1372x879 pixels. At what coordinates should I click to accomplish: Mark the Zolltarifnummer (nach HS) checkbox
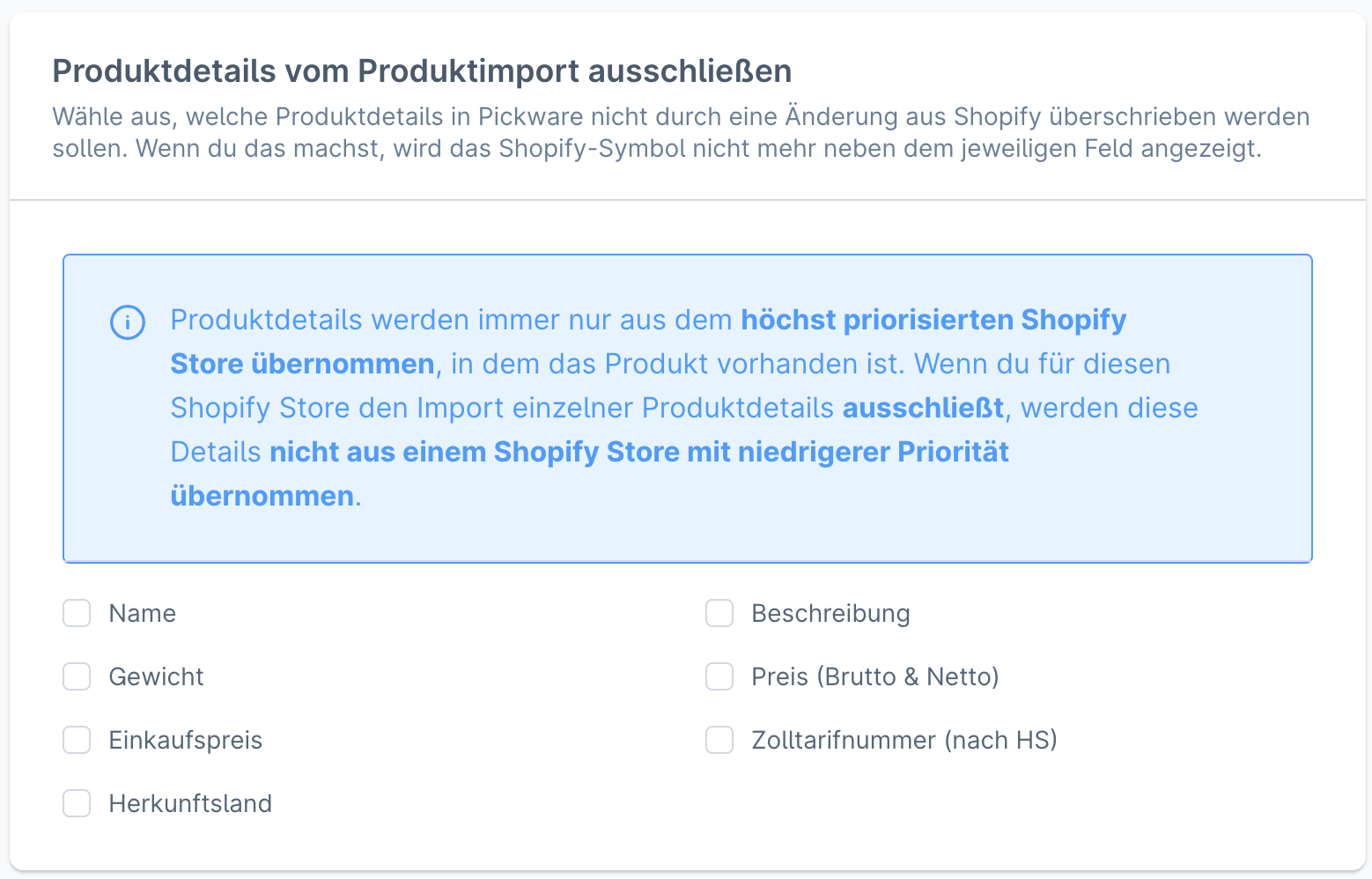point(719,740)
